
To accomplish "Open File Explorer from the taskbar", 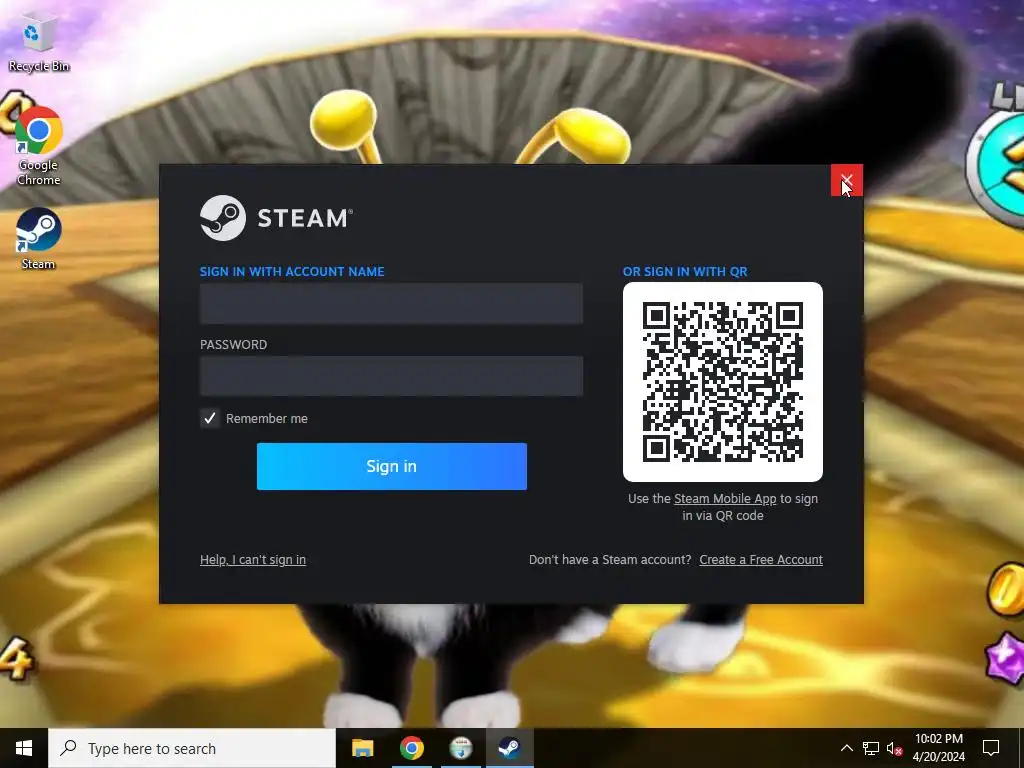I will tap(362, 748).
